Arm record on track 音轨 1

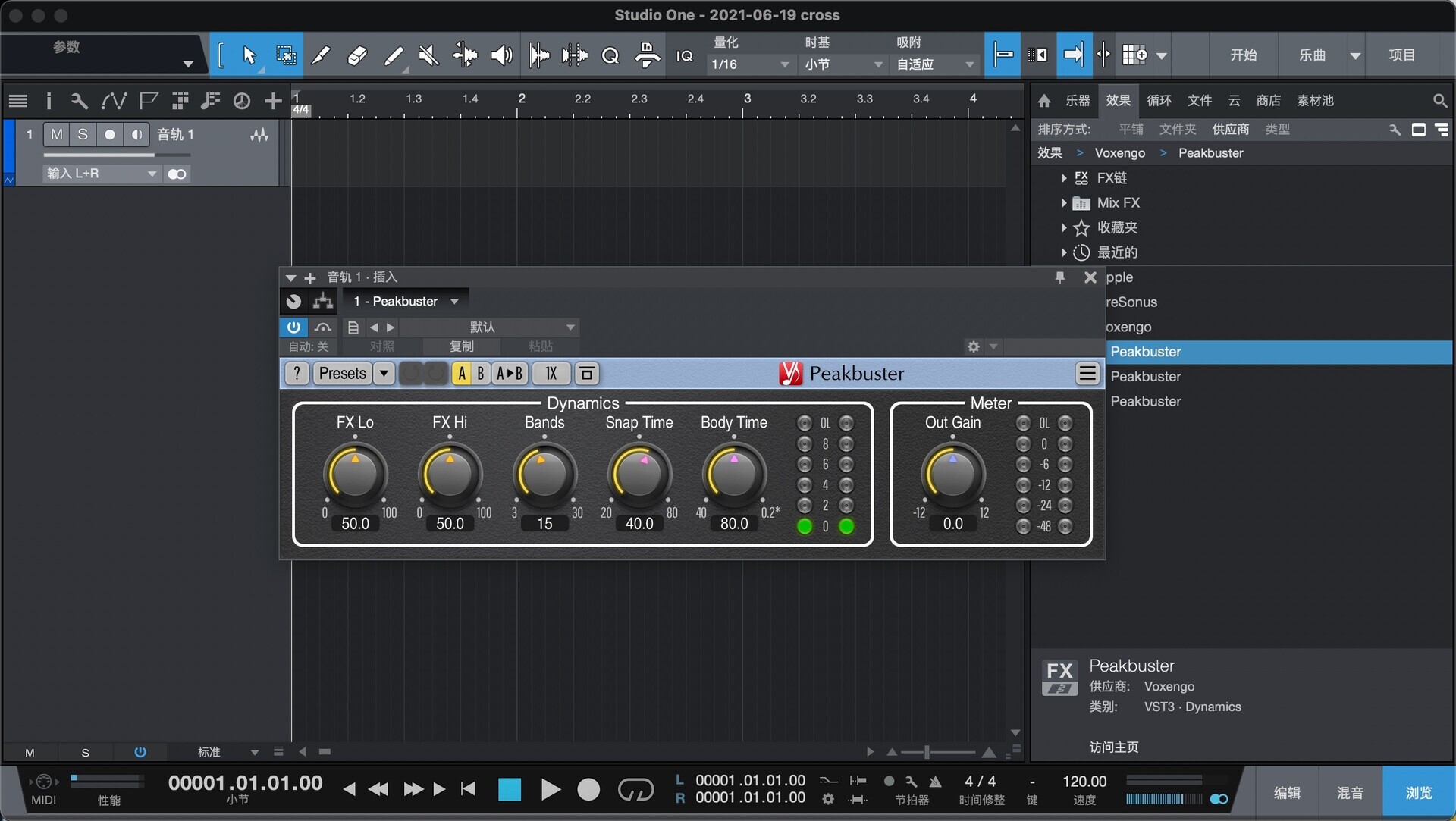pyautogui.click(x=110, y=134)
